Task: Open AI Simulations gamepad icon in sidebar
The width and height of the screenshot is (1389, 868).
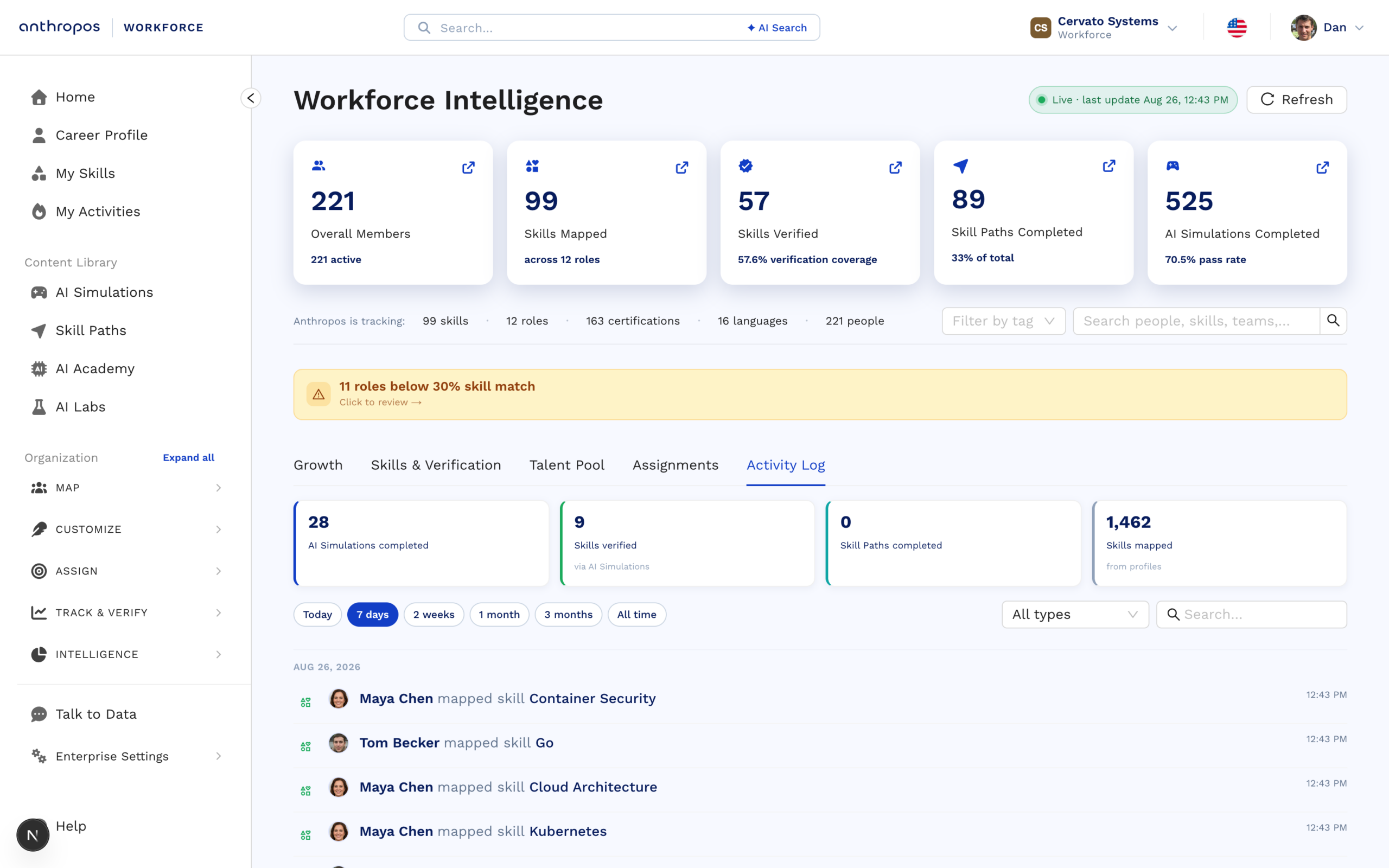Action: (39, 292)
